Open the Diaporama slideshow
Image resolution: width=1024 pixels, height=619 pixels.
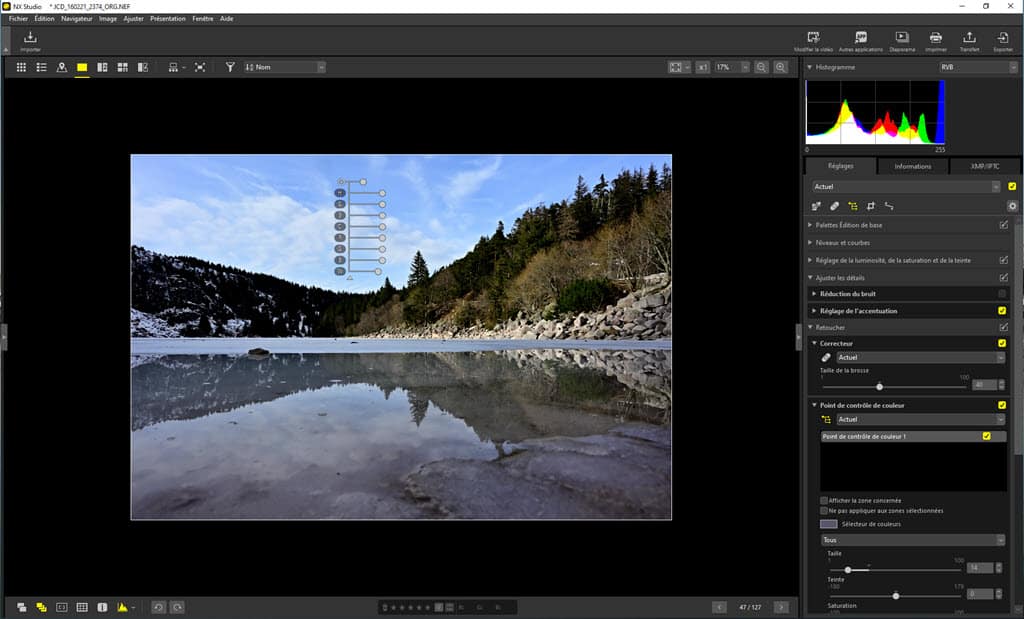coord(902,39)
